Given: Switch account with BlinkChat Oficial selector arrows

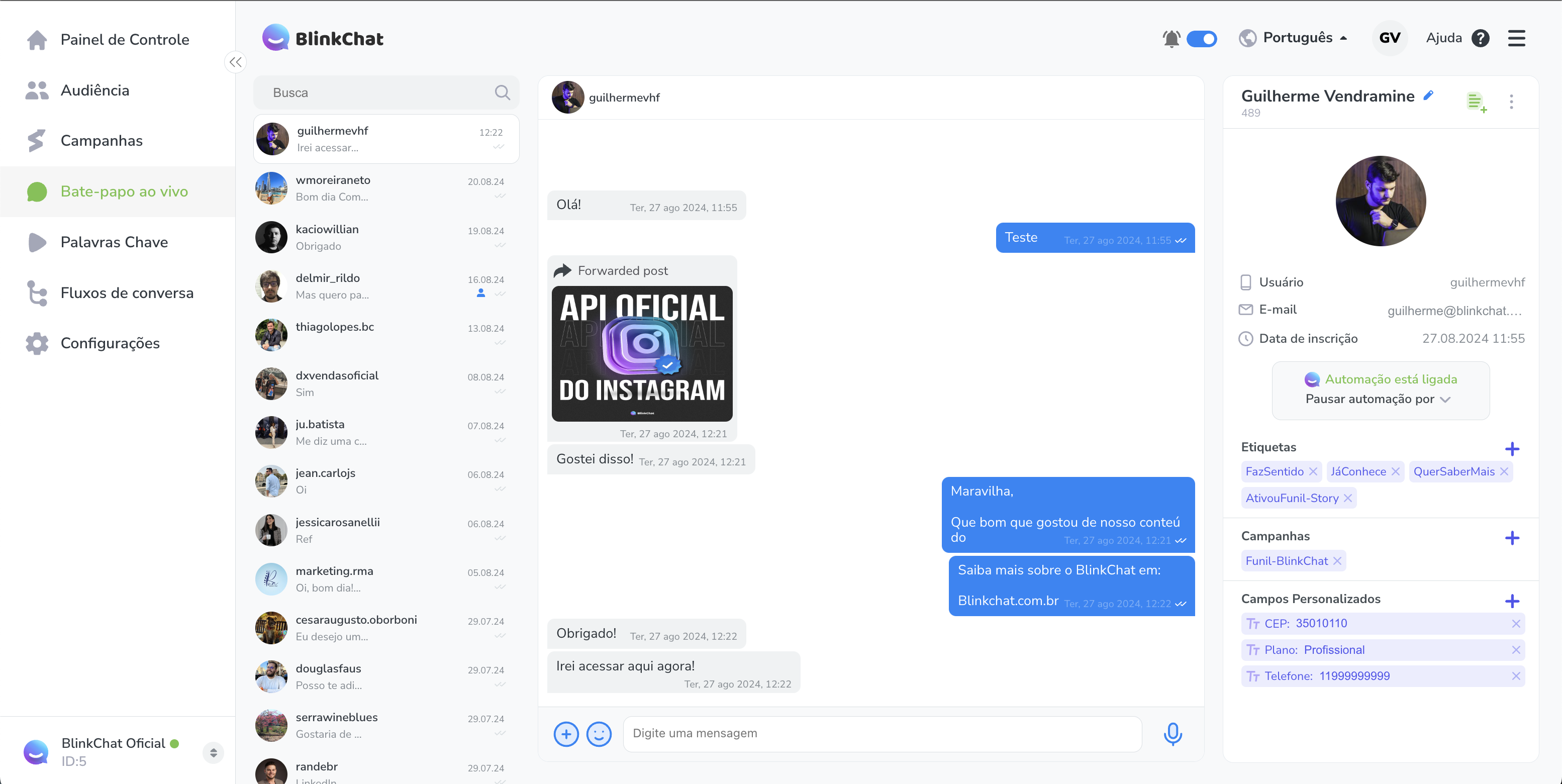Looking at the screenshot, I should click(214, 752).
